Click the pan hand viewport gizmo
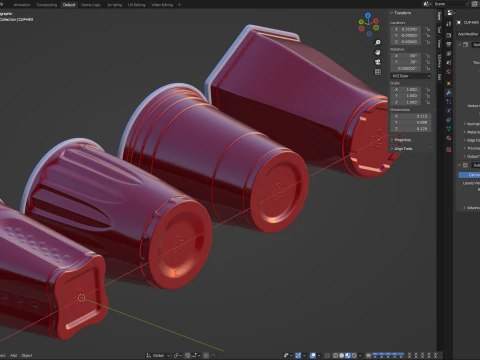This screenshot has height=360, width=480. click(x=378, y=52)
